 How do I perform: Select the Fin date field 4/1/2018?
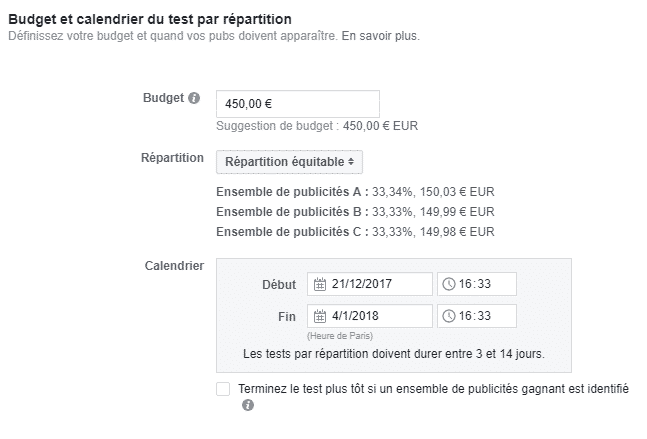(x=376, y=316)
